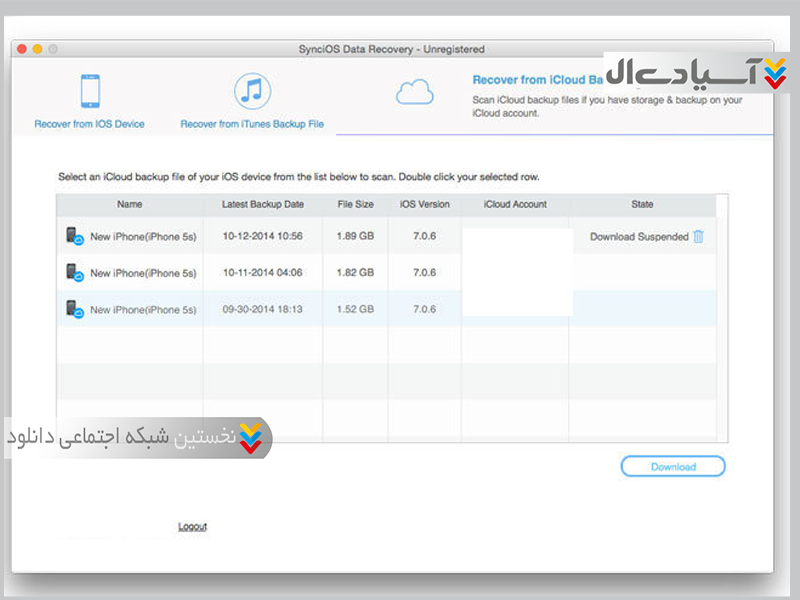
Task: Click the cloud icon for iCloud recovery
Action: (414, 93)
